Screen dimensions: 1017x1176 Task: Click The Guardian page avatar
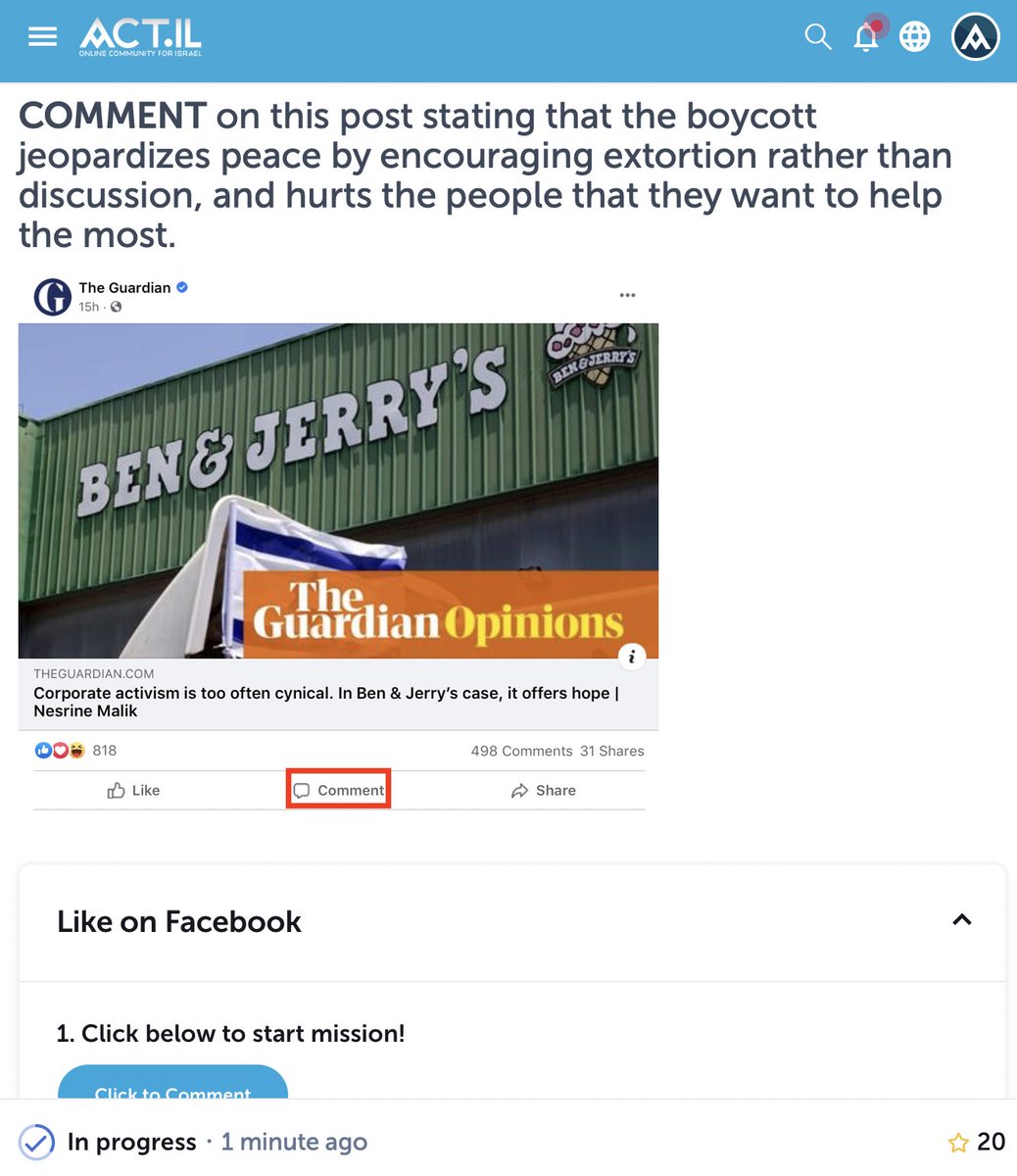(52, 297)
